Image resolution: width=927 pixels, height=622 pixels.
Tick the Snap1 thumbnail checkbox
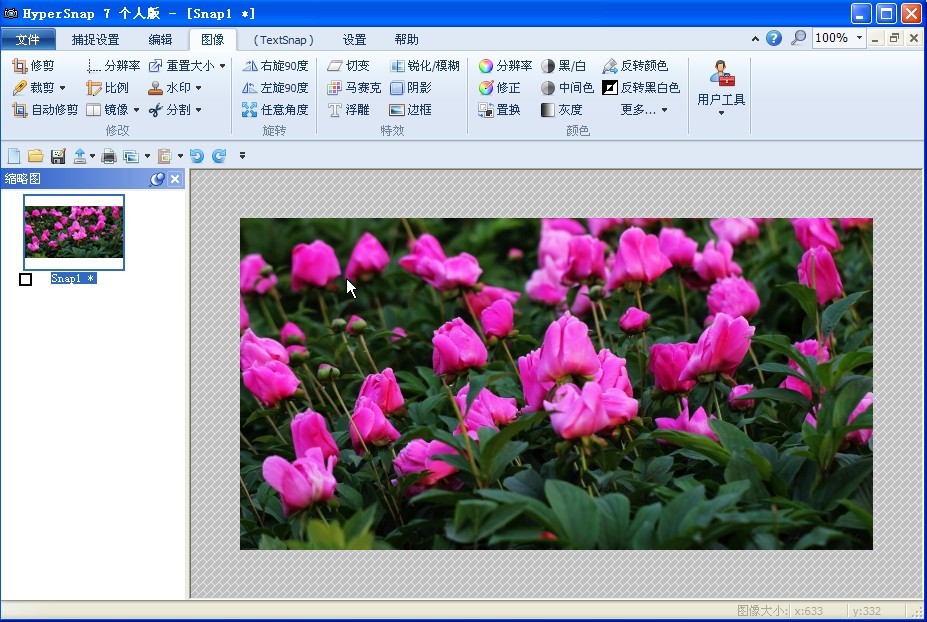[x=25, y=279]
